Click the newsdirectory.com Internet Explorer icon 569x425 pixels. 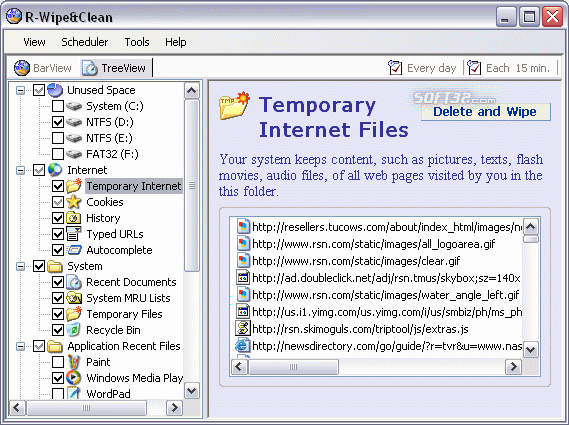[243, 346]
